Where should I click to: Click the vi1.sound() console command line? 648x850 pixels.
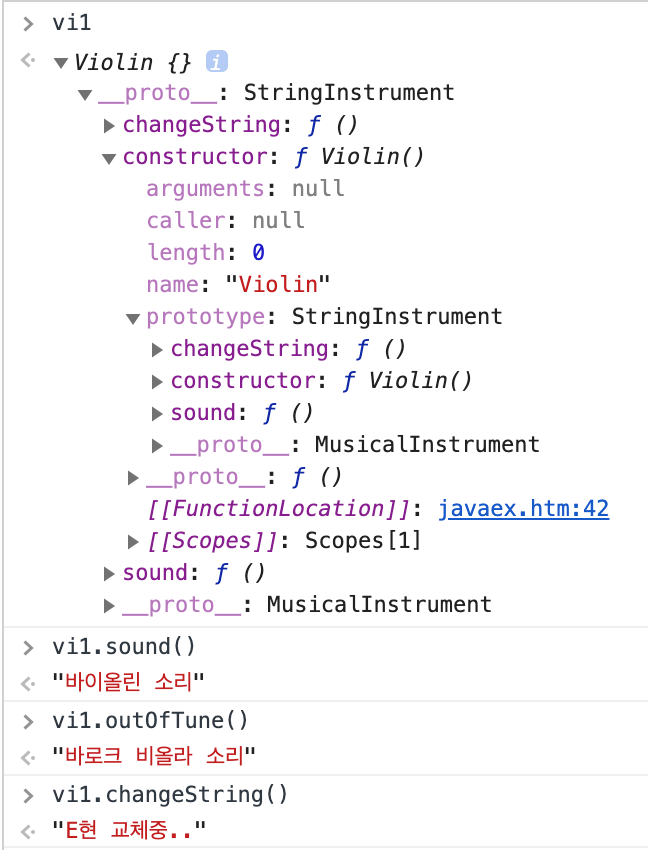click(124, 647)
